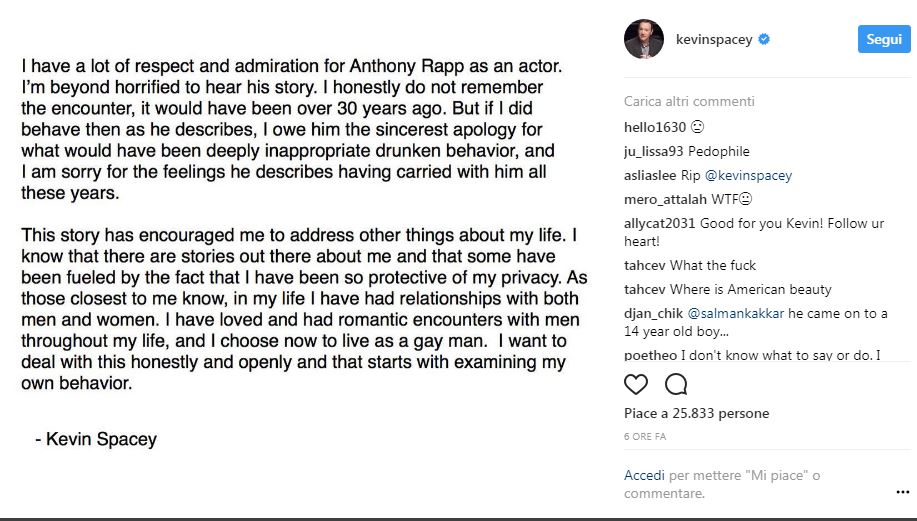Click the comment speech bubble icon
The height and width of the screenshot is (521, 917).
click(676, 384)
